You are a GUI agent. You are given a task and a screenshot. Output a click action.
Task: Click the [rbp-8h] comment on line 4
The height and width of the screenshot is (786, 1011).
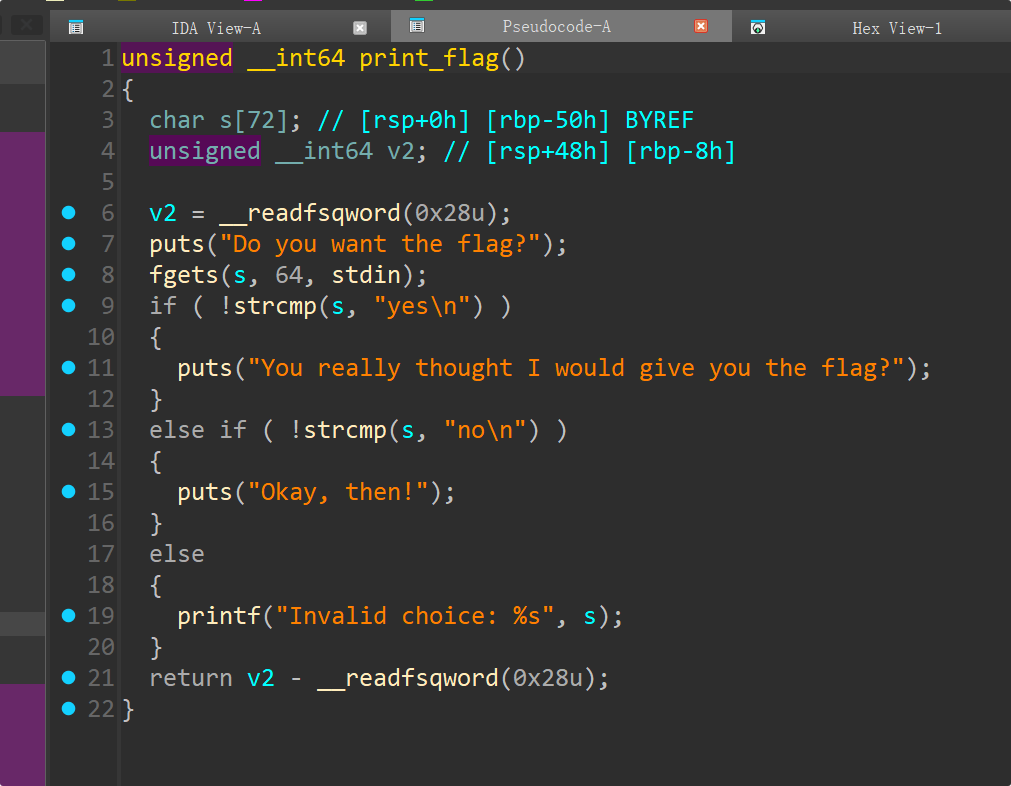(681, 152)
